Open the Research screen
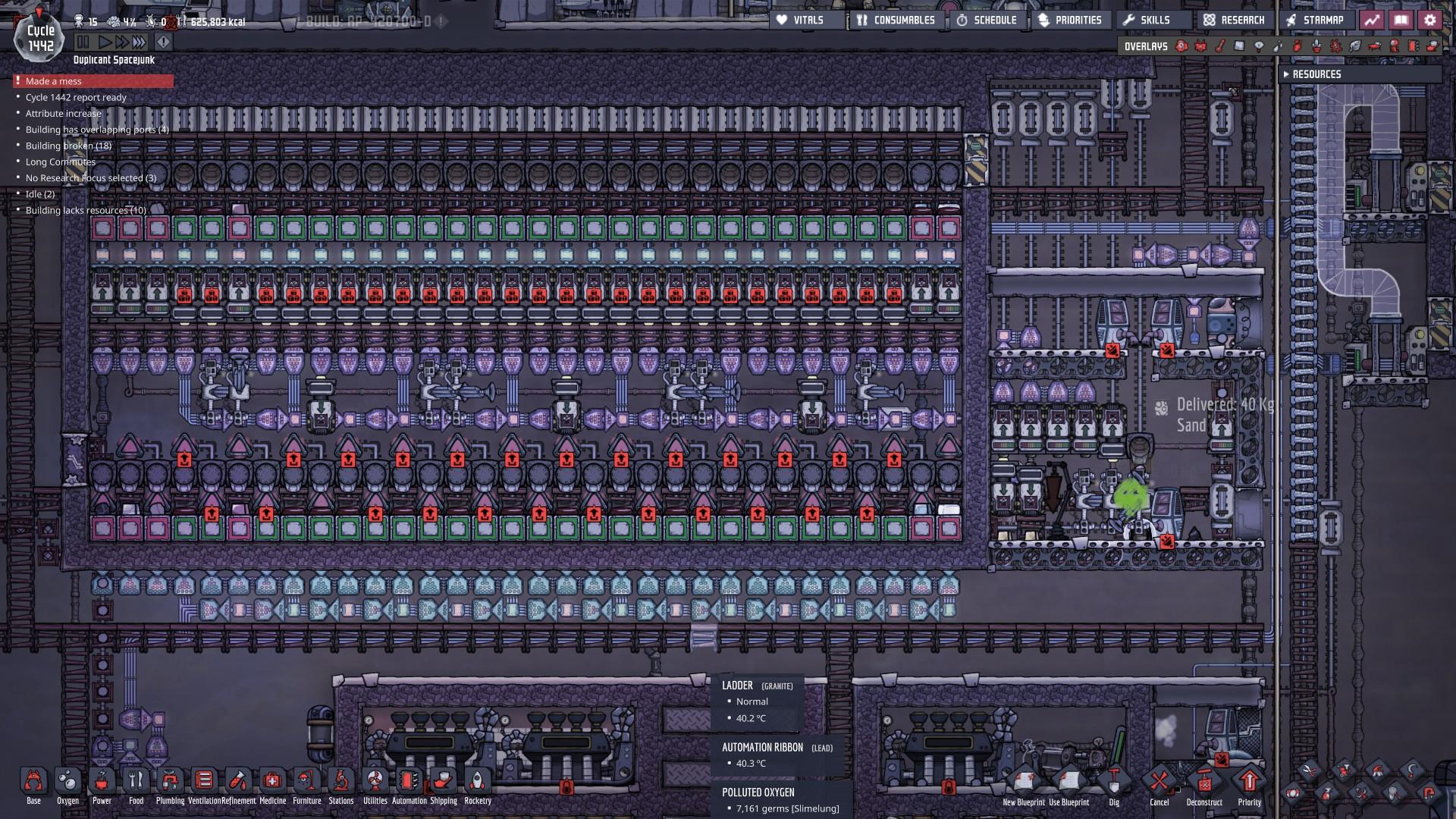The width and height of the screenshot is (1456, 819). tap(1235, 20)
